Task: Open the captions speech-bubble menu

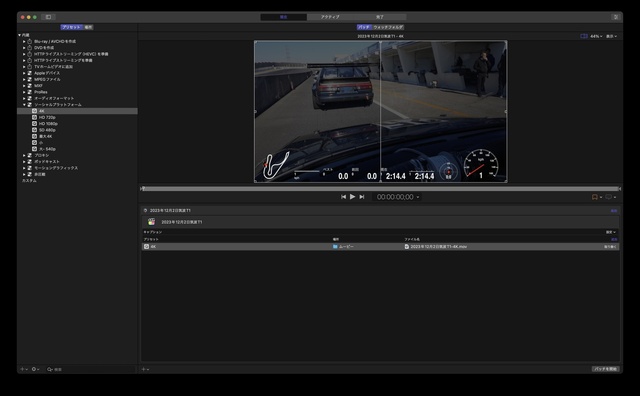Action: tap(610, 197)
